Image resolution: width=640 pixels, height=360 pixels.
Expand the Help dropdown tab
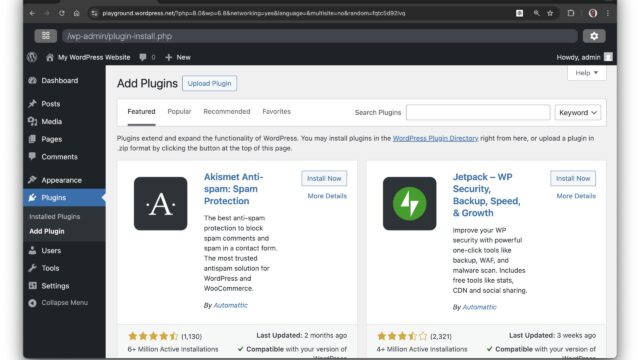(587, 73)
